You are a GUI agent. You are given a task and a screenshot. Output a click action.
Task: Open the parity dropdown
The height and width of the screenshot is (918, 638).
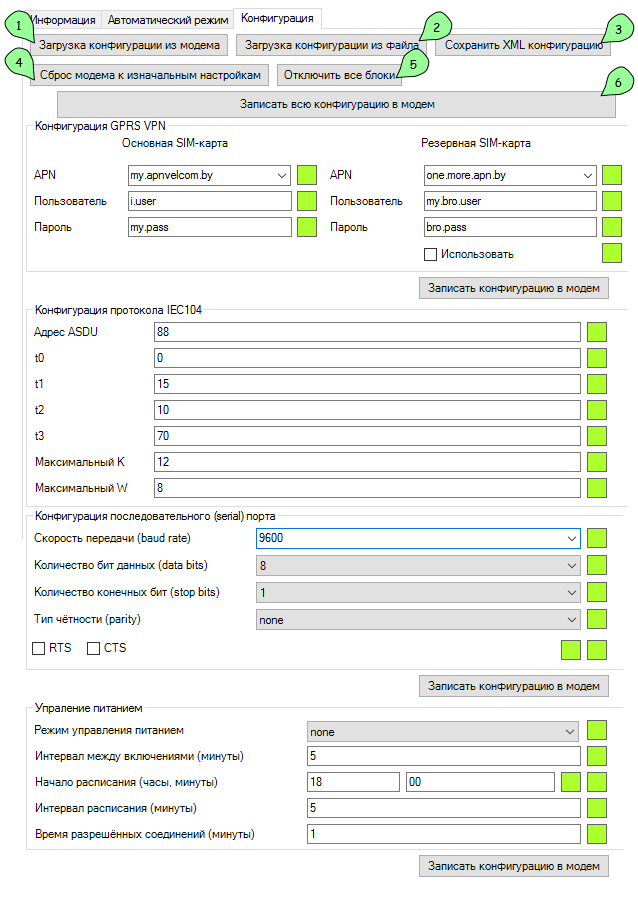[571, 619]
